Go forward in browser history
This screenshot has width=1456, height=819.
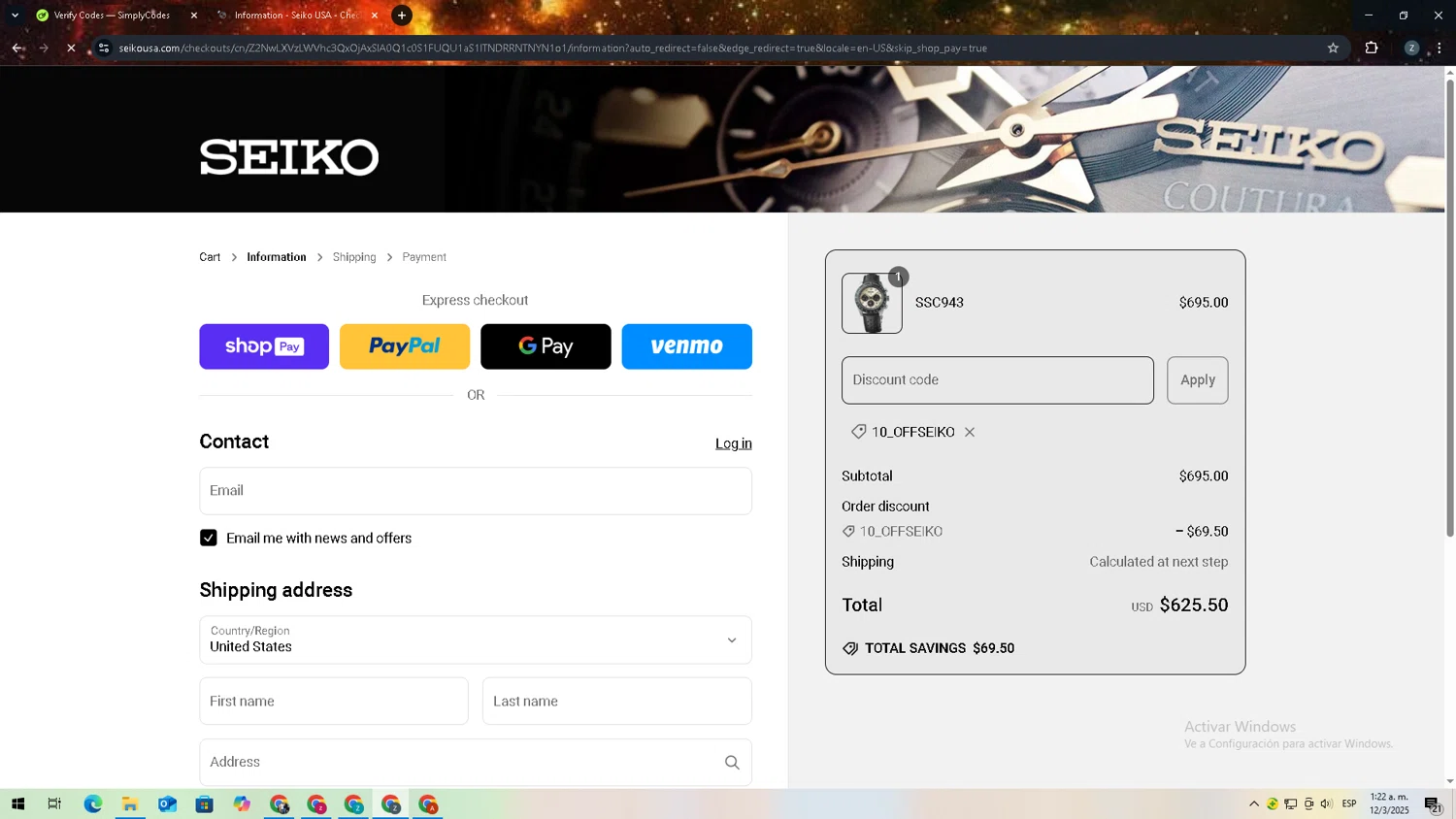point(44,48)
